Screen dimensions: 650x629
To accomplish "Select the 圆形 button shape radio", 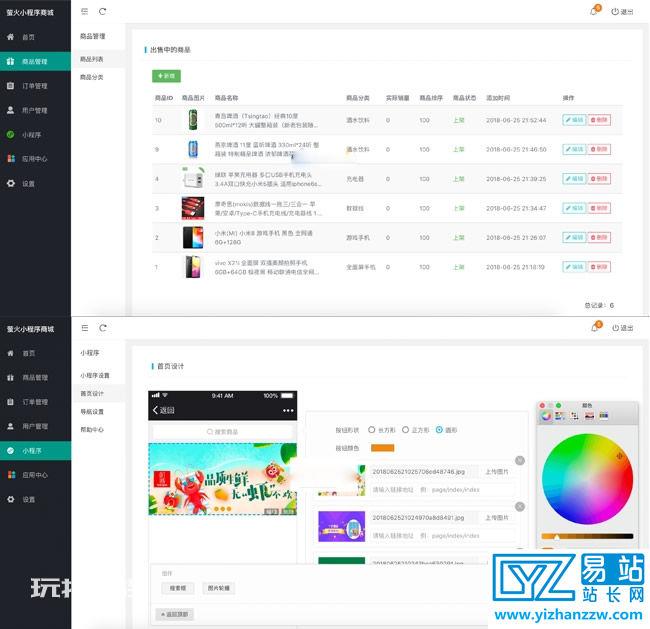I will click(439, 430).
